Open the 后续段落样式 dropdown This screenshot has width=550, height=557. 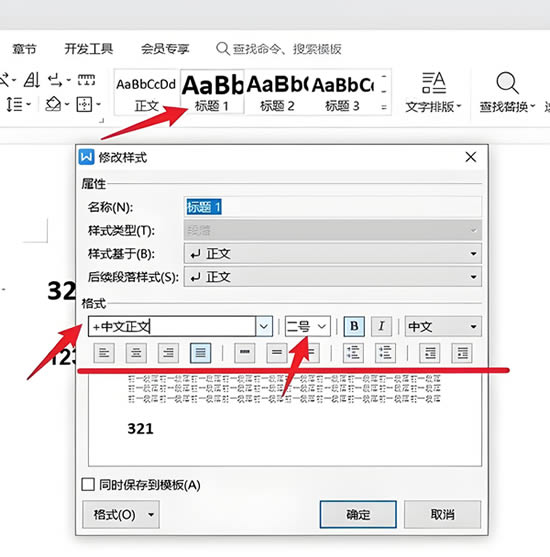[333, 277]
